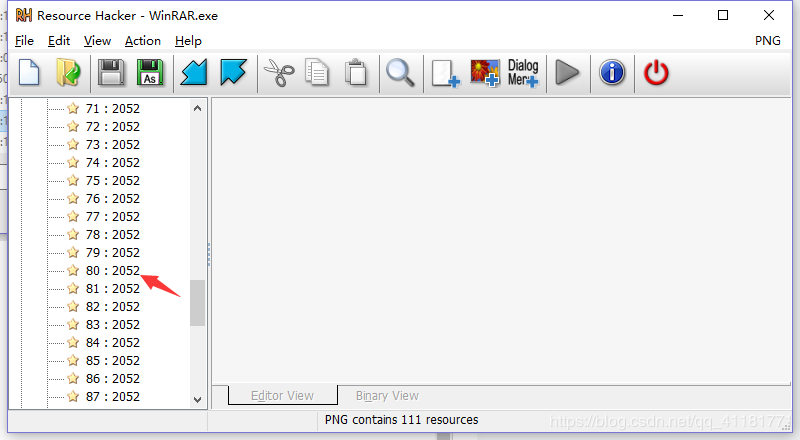Open the View menu
The image size is (800, 440).
pos(97,41)
